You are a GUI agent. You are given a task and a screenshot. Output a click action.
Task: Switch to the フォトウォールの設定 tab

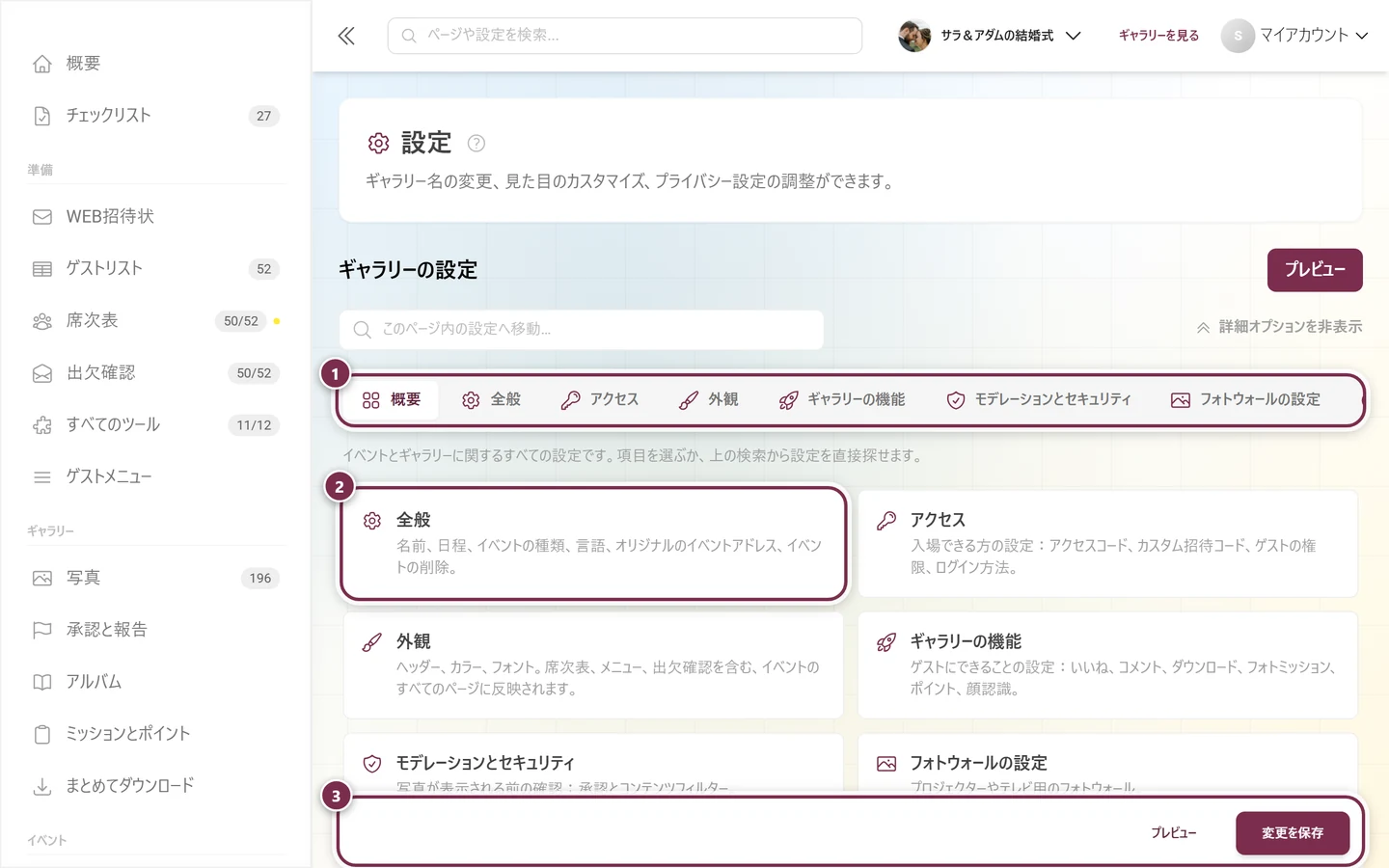click(x=1245, y=400)
